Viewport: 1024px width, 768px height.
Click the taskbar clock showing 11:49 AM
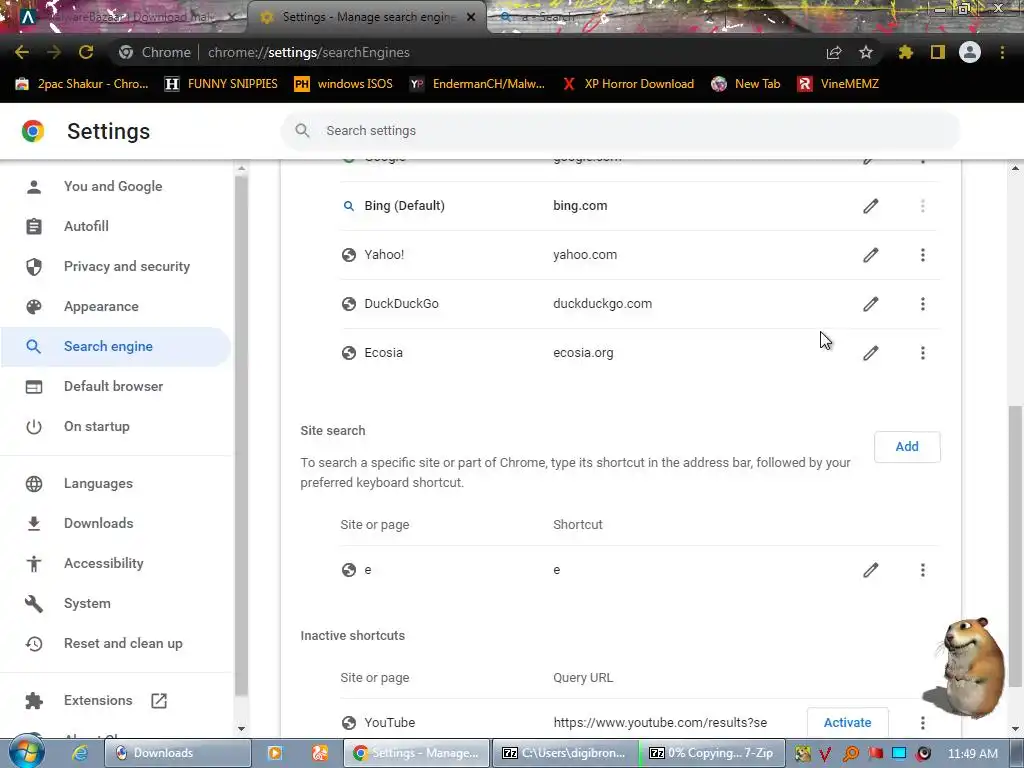(x=972, y=754)
